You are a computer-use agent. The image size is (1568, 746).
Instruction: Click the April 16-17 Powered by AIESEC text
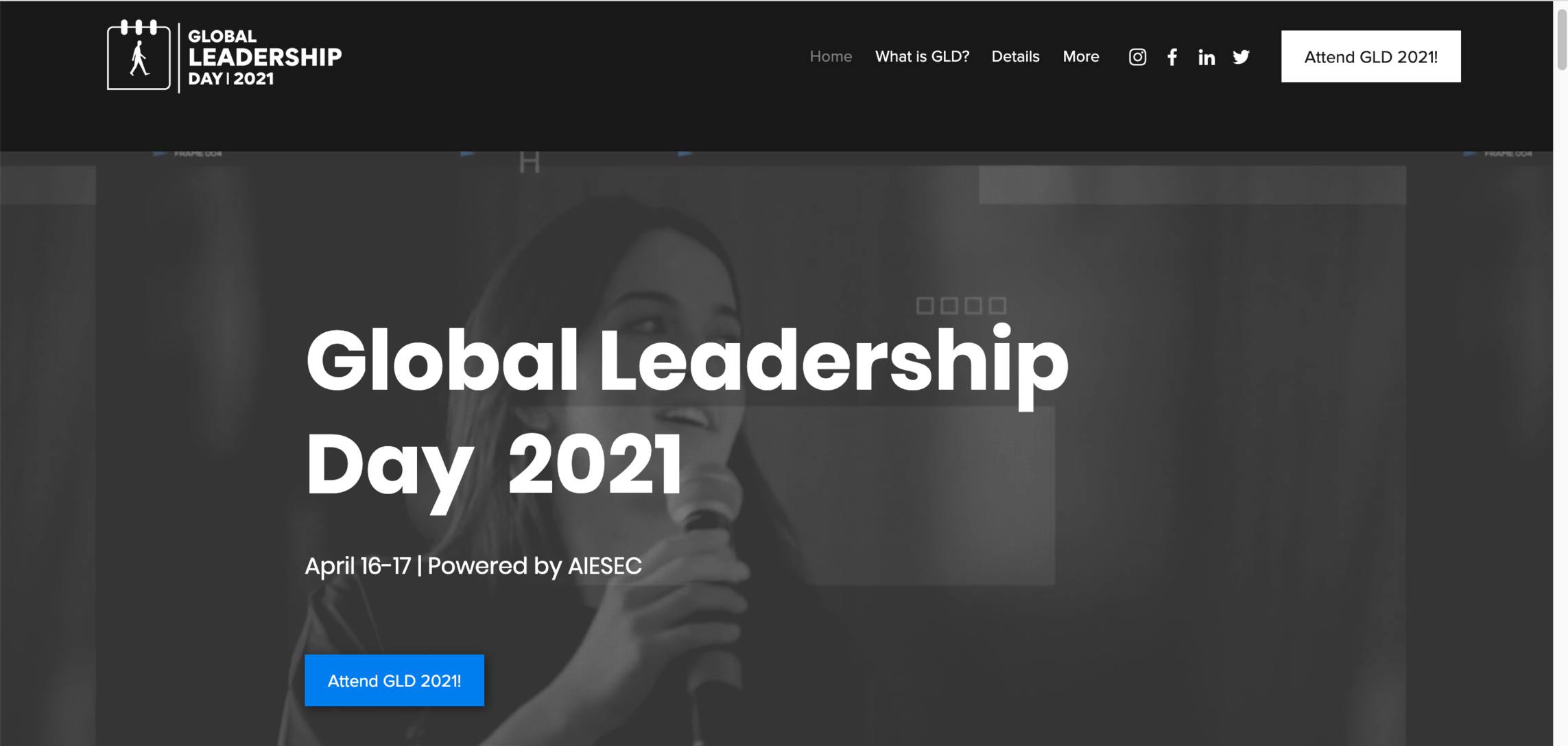tap(473, 566)
